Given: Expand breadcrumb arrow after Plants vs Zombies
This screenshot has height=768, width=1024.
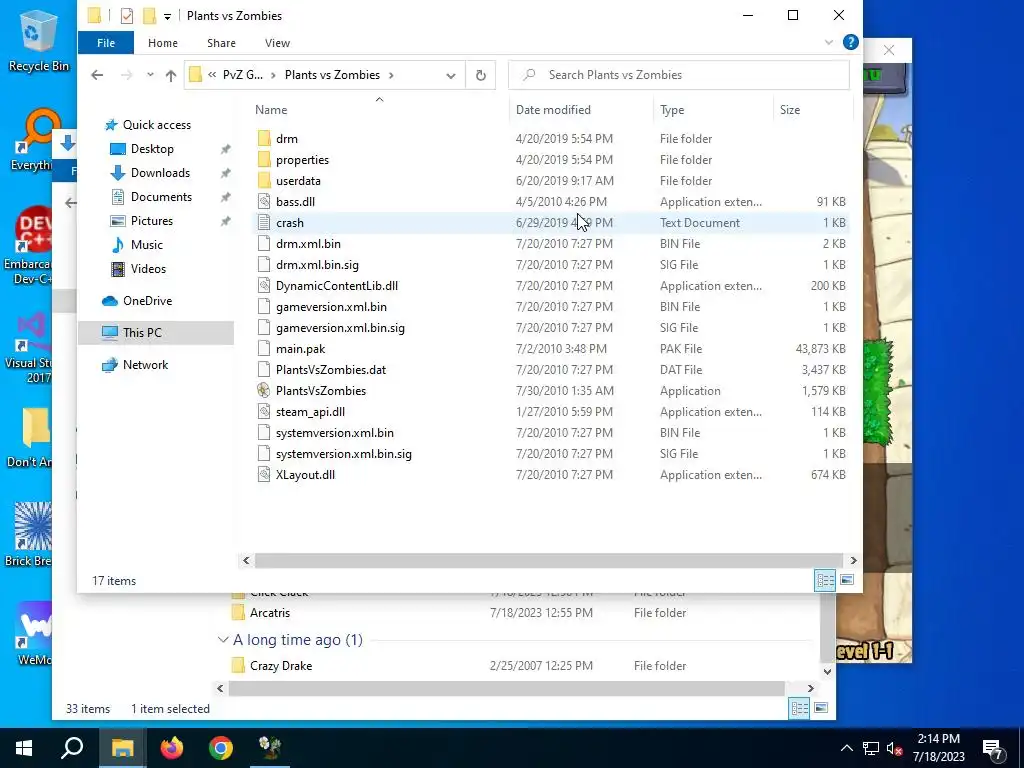Looking at the screenshot, I should (391, 75).
